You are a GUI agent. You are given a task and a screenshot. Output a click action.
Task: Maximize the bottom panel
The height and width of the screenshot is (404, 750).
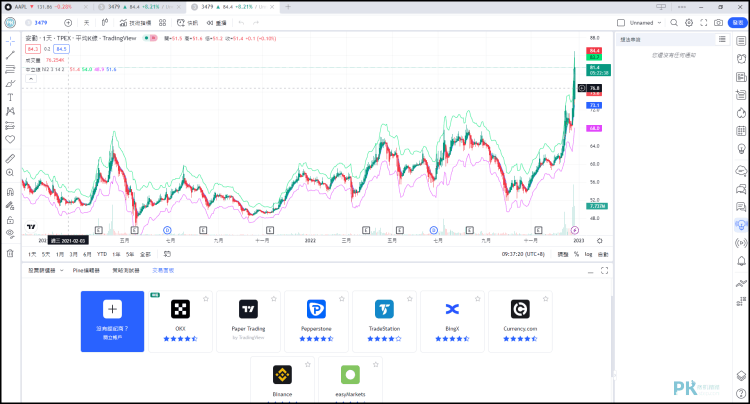tap(605, 271)
